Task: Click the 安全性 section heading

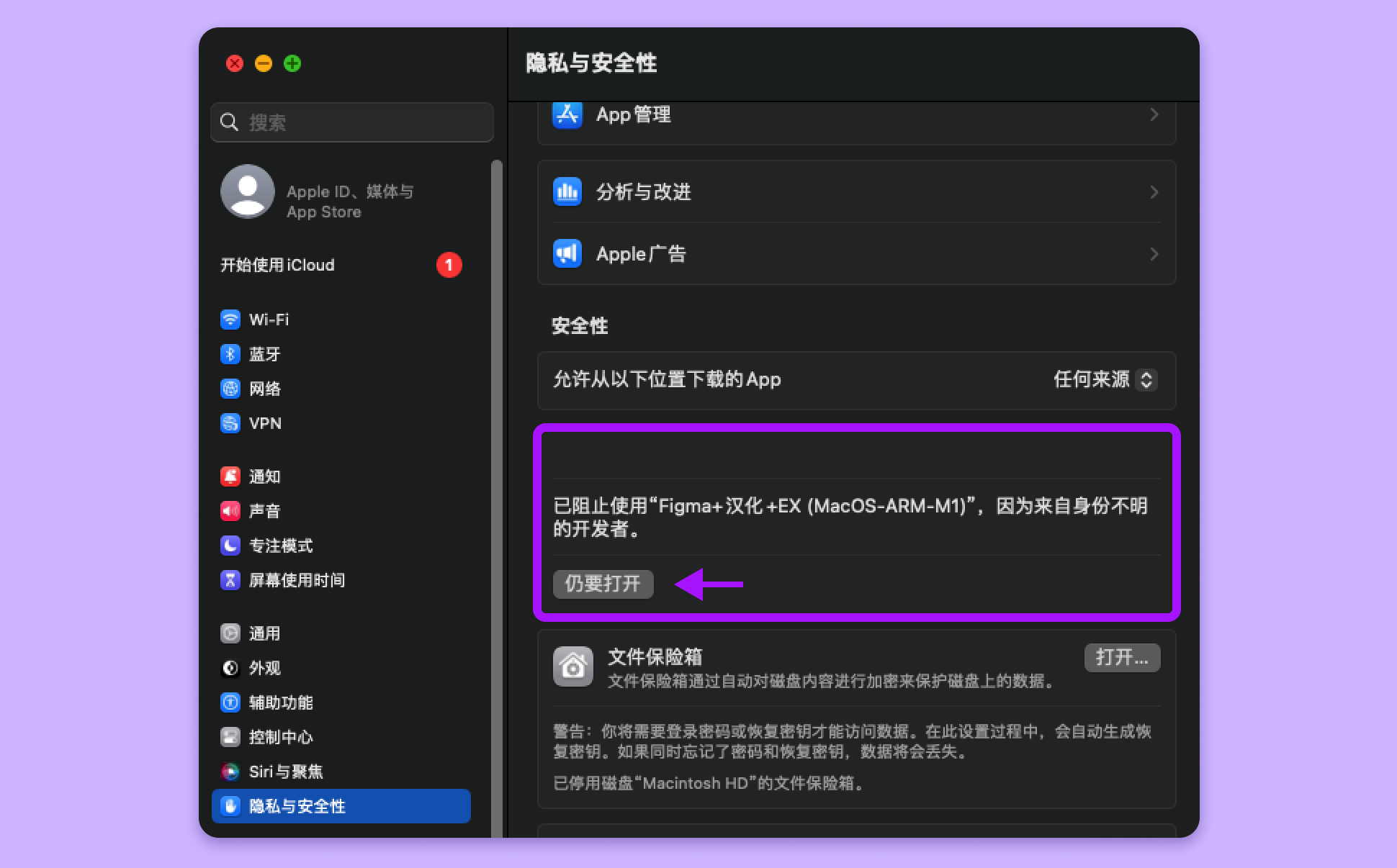Action: coord(580,326)
